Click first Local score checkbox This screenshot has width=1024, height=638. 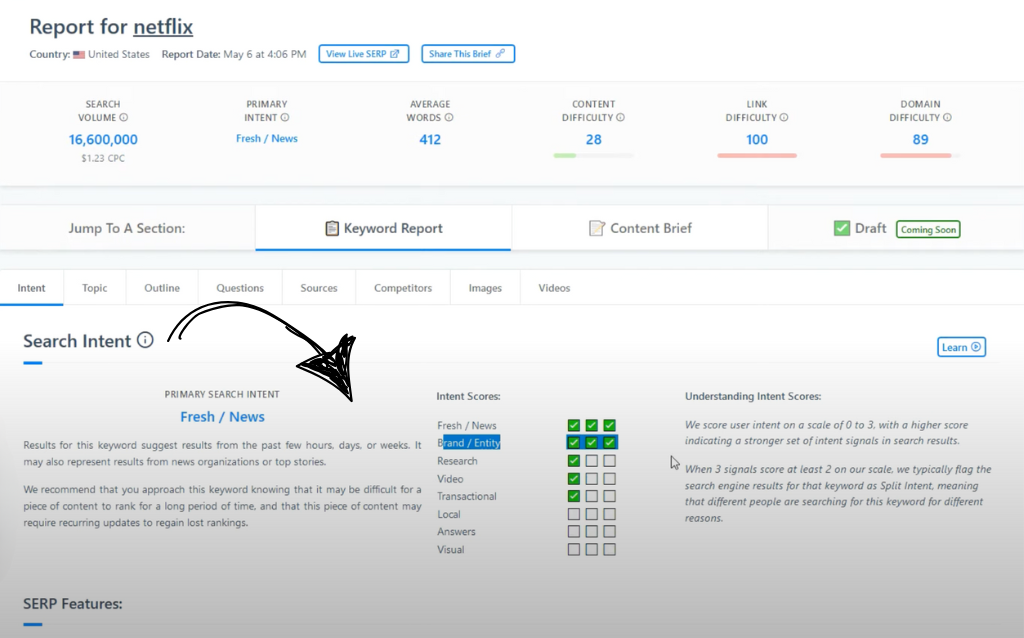573,514
